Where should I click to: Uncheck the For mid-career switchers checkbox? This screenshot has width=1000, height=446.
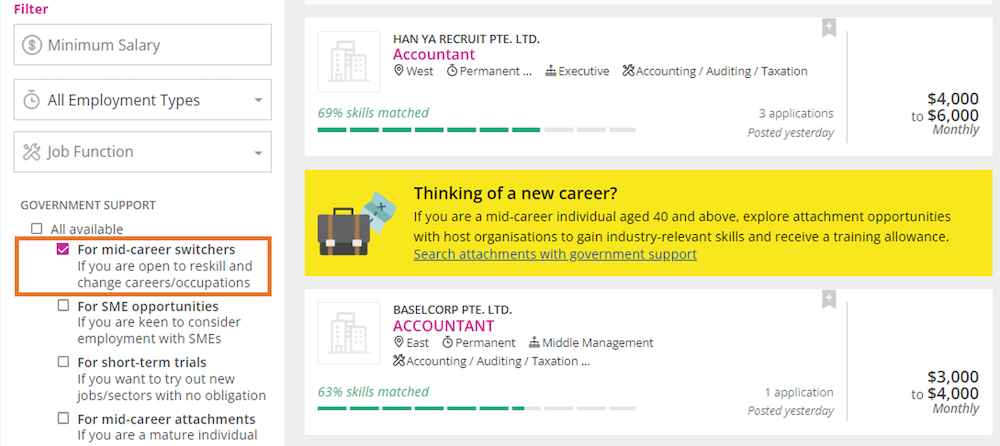point(63,249)
